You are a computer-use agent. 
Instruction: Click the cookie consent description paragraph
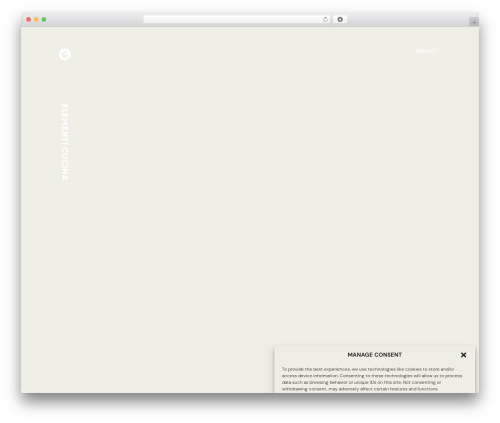pyautogui.click(x=372, y=379)
